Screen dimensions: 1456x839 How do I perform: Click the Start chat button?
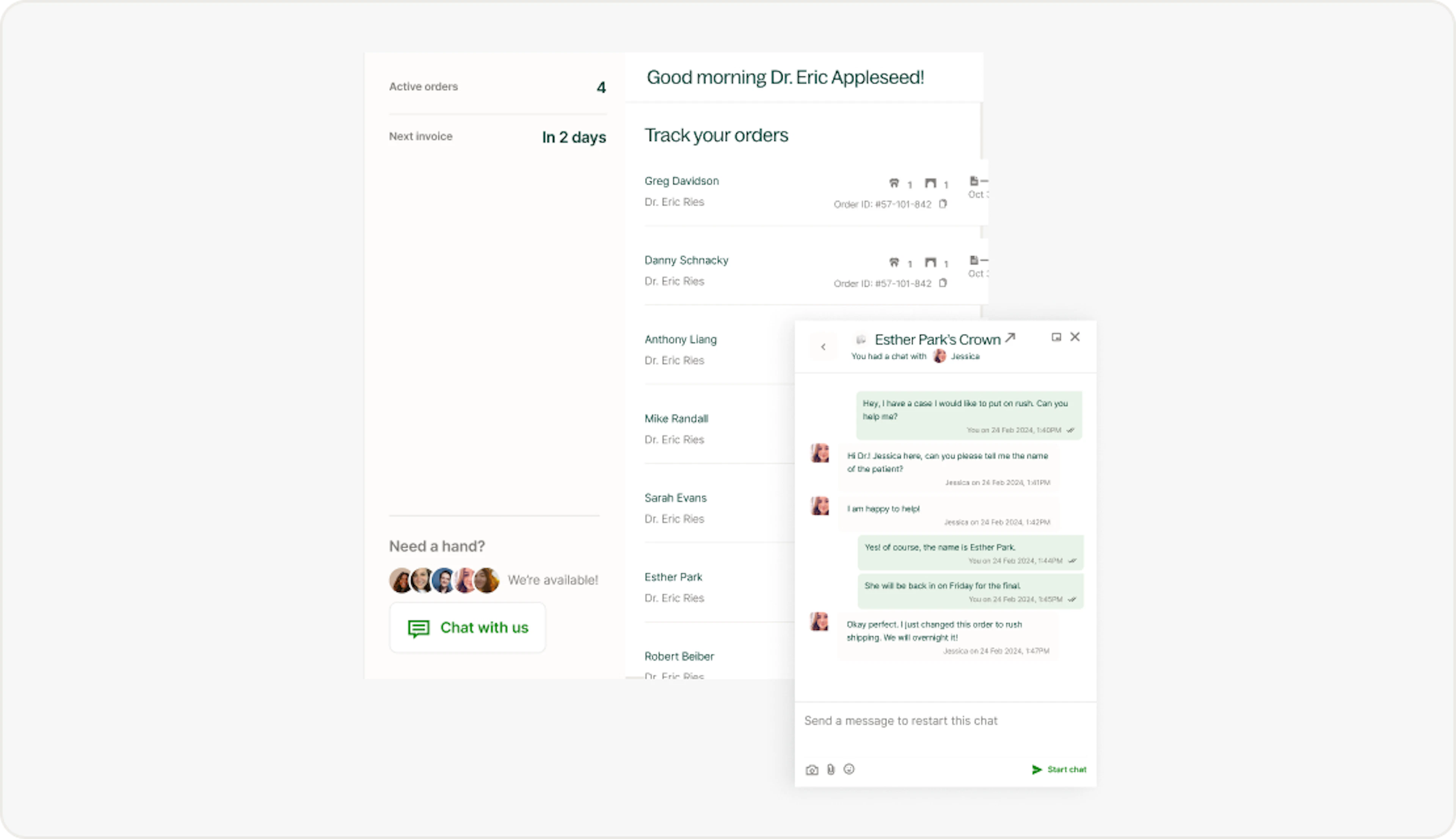tap(1059, 769)
